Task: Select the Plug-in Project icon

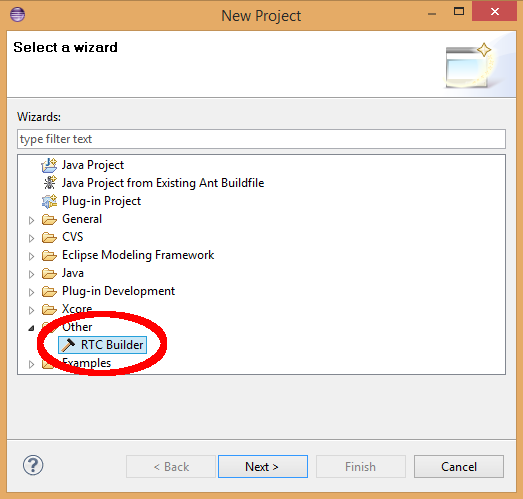Action: [49, 201]
